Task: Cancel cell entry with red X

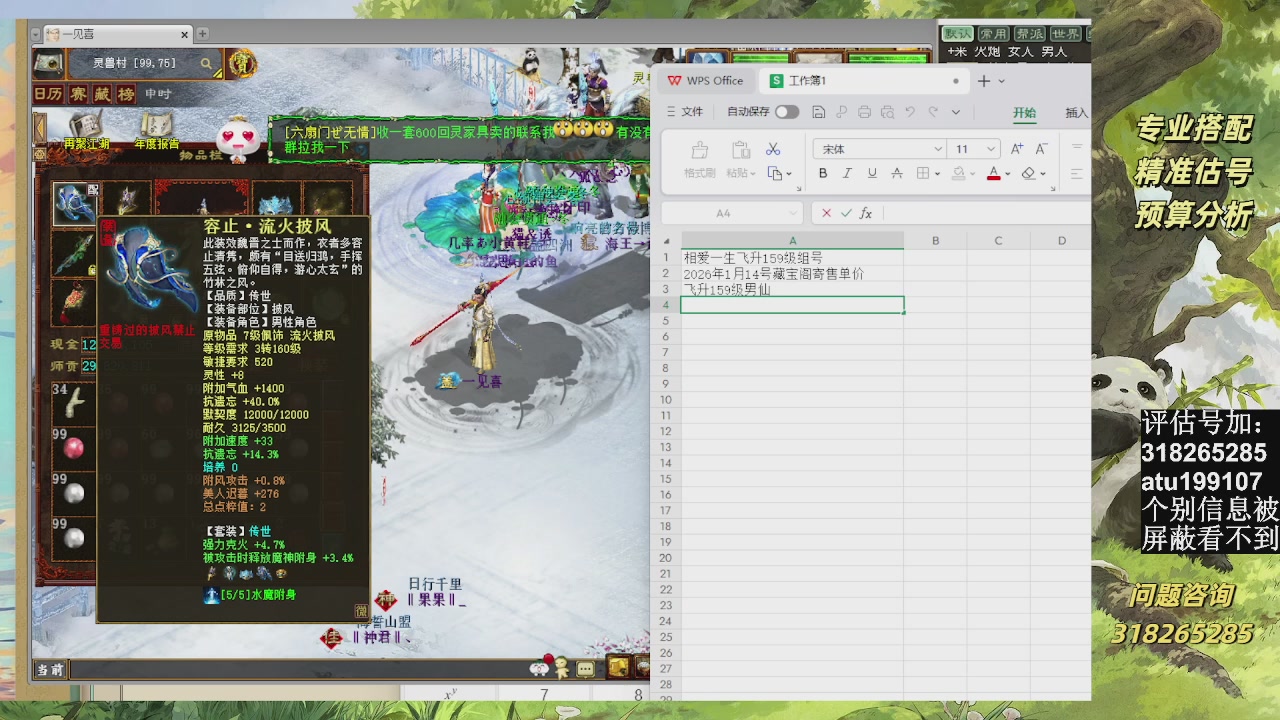Action: tap(826, 213)
